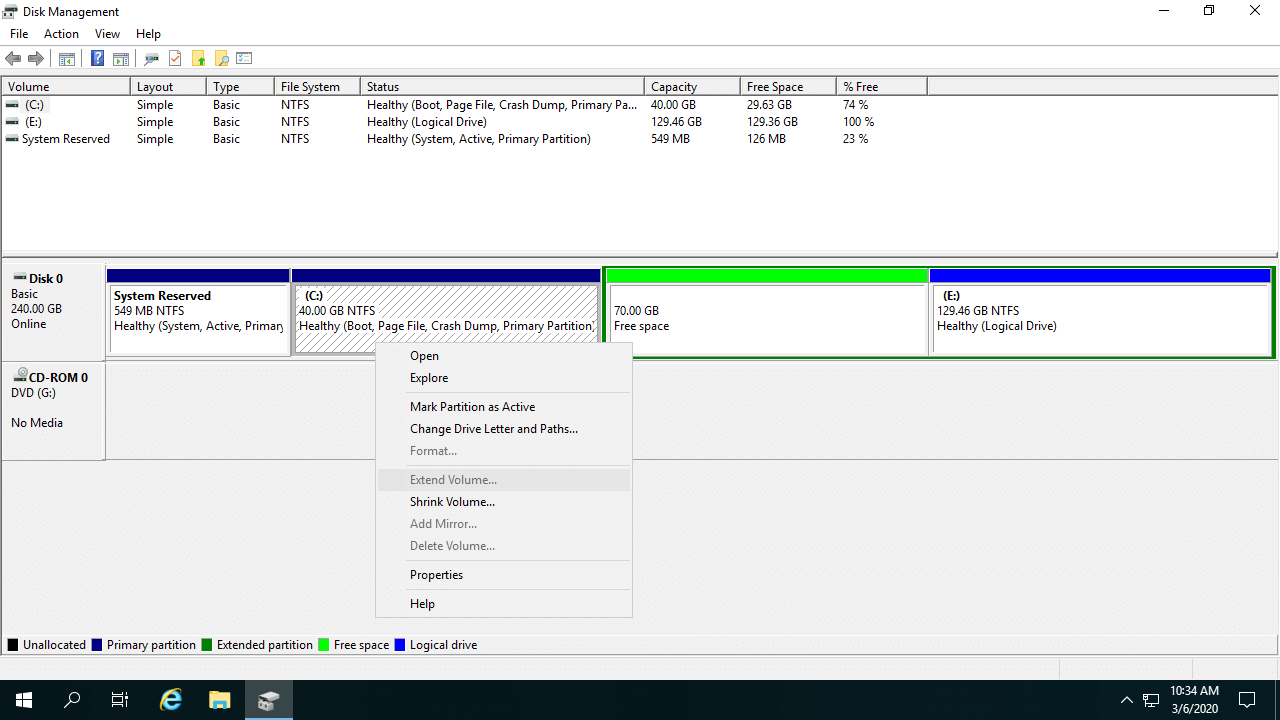Open Properties from the context menu
Image resolution: width=1280 pixels, height=720 pixels.
(436, 574)
